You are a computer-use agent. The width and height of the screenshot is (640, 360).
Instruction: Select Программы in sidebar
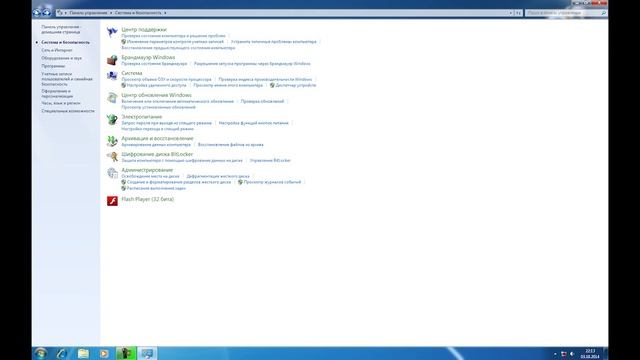tap(53, 66)
